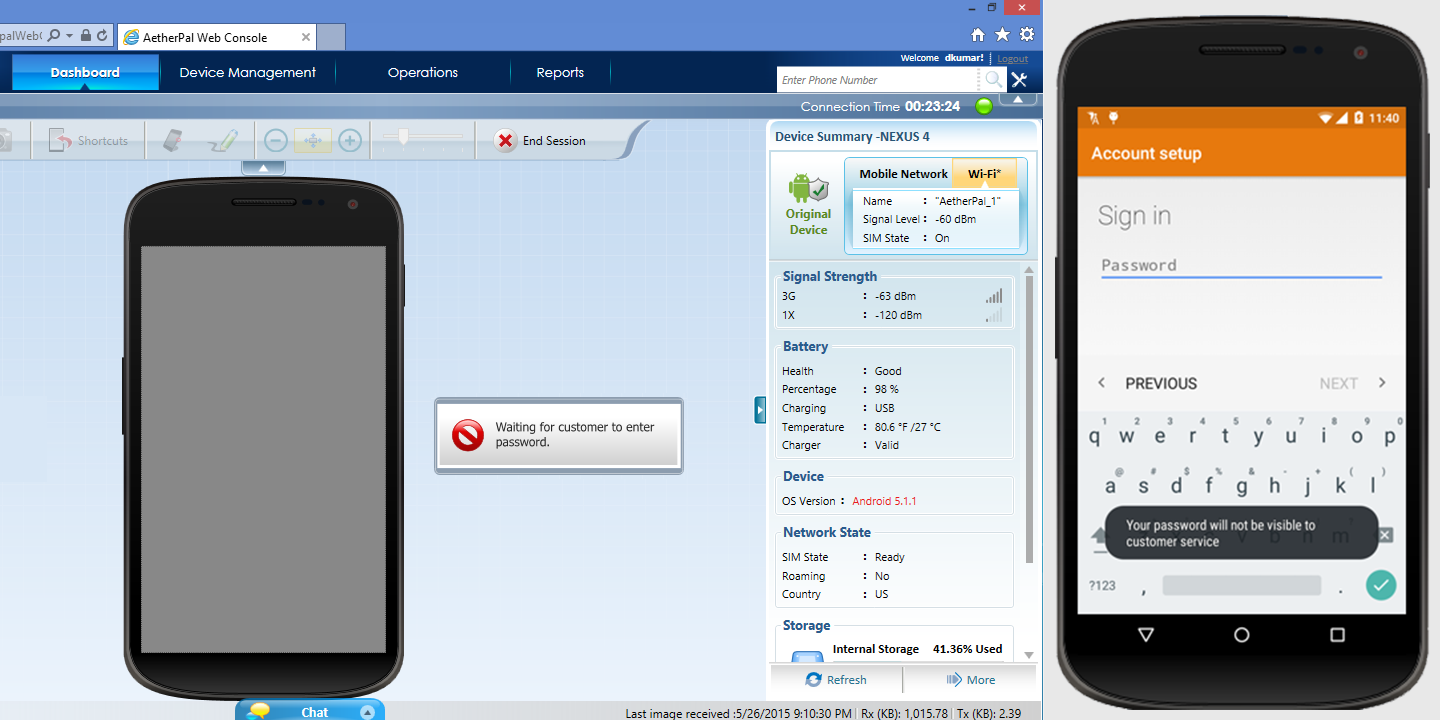This screenshot has width=1440, height=720.
Task: Click the phone number search magnifier icon
Action: pos(993,80)
